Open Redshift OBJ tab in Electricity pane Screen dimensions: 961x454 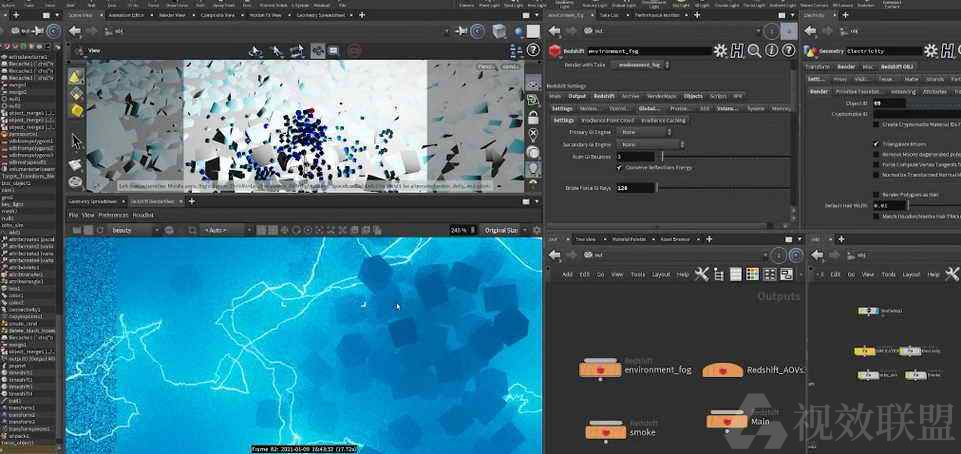[897, 67]
